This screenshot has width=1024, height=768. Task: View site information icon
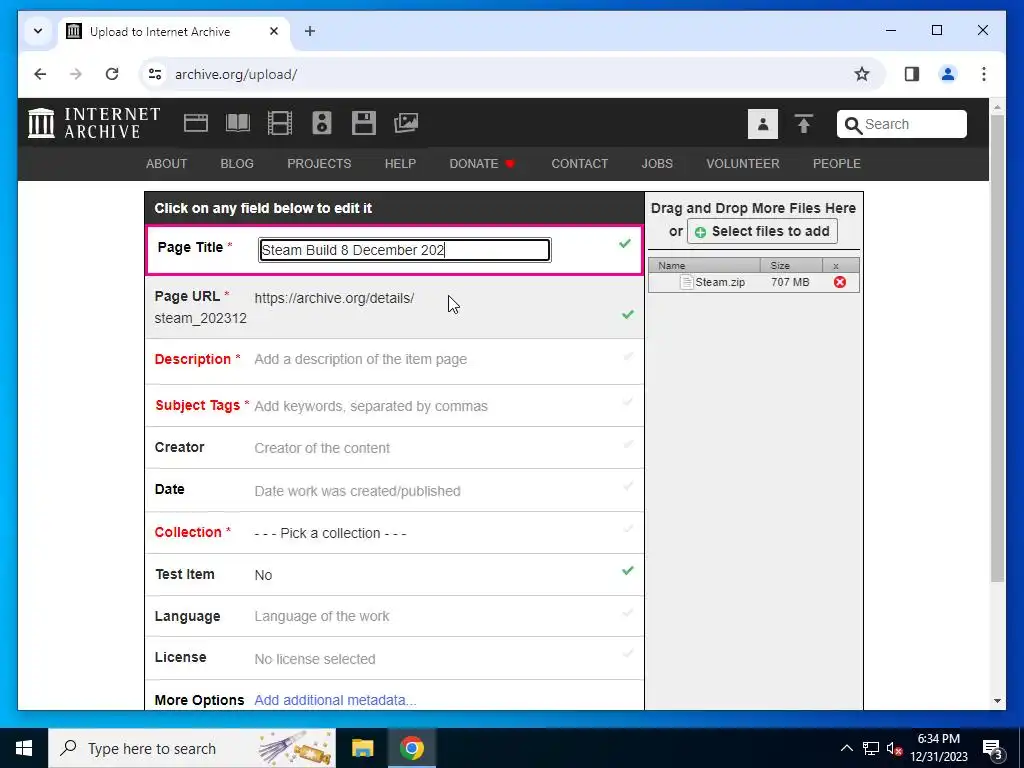point(155,74)
